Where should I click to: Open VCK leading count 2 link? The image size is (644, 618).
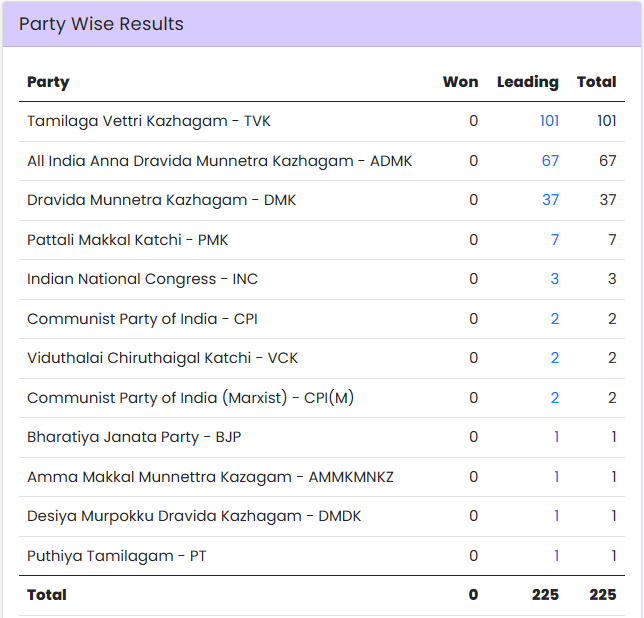point(554,358)
